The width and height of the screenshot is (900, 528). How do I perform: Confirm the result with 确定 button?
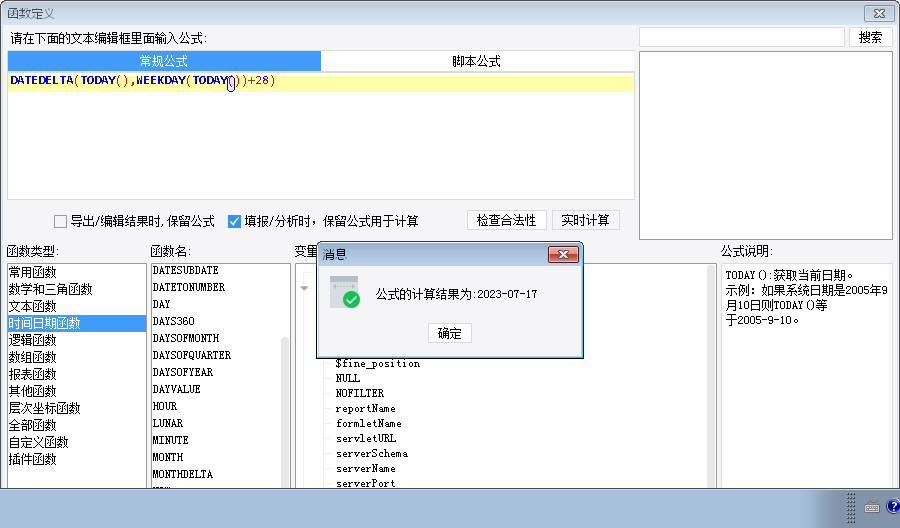click(449, 333)
